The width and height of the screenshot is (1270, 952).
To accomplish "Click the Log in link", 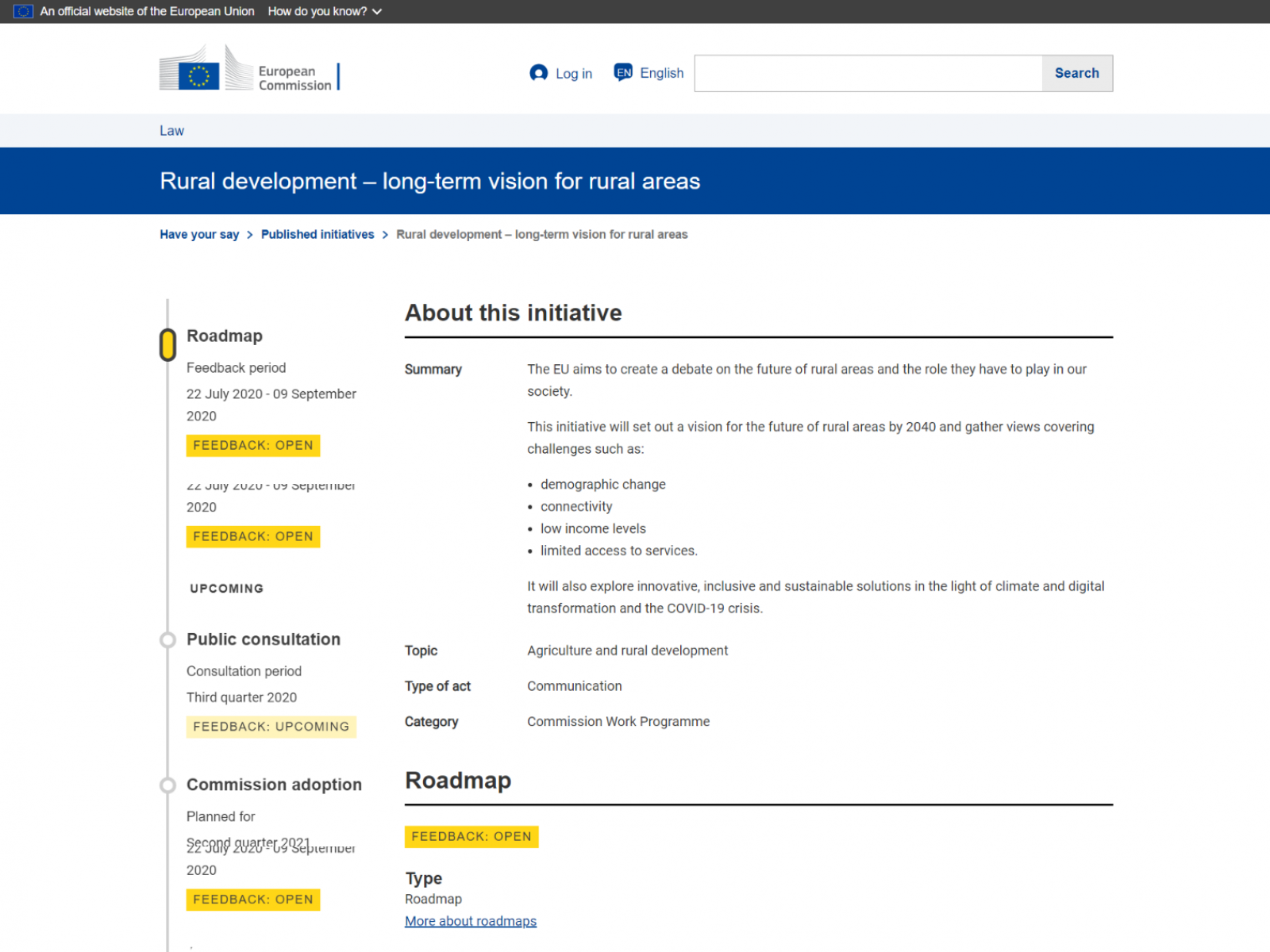I will pyautogui.click(x=573, y=74).
